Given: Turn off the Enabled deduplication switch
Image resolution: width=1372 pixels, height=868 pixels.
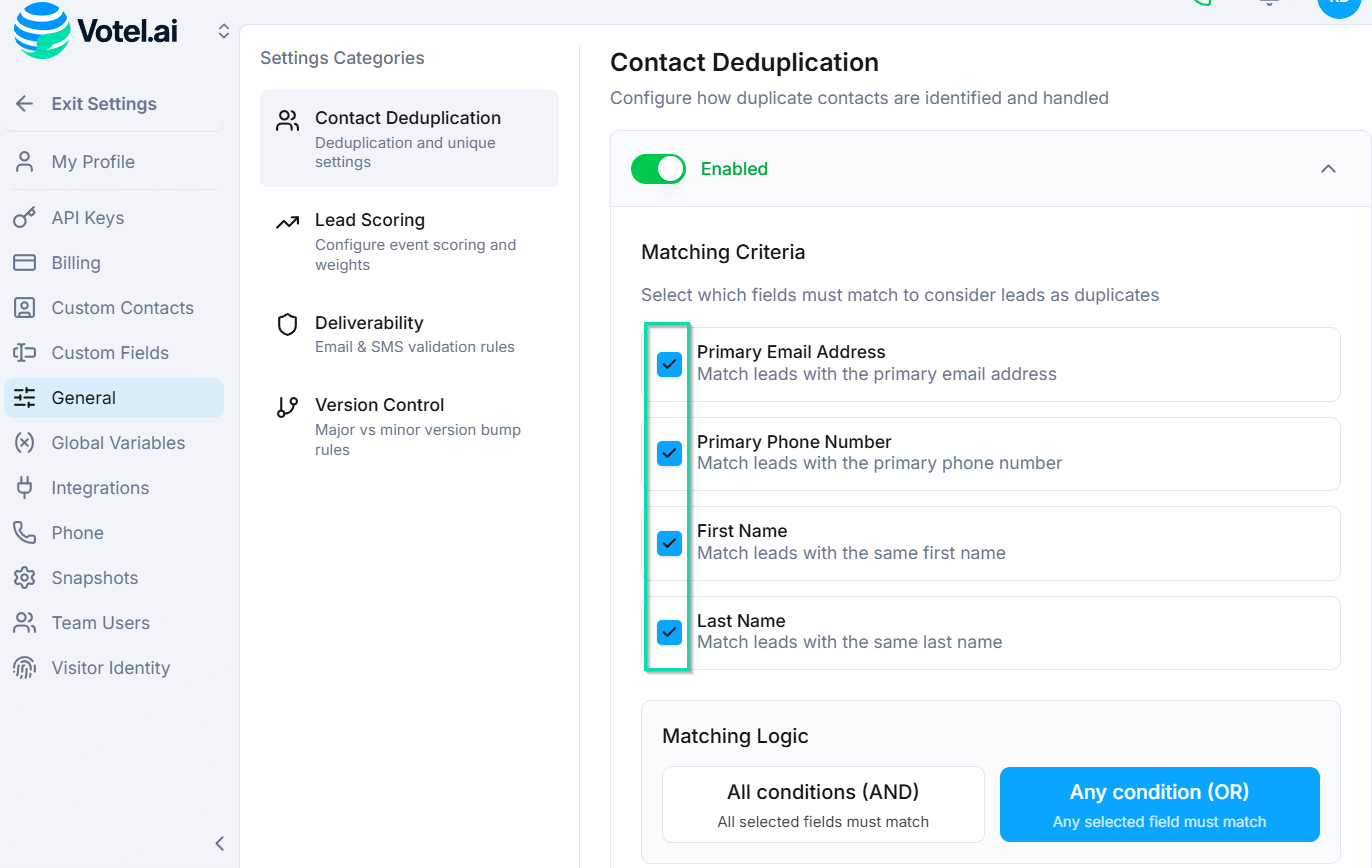Looking at the screenshot, I should 658,169.
